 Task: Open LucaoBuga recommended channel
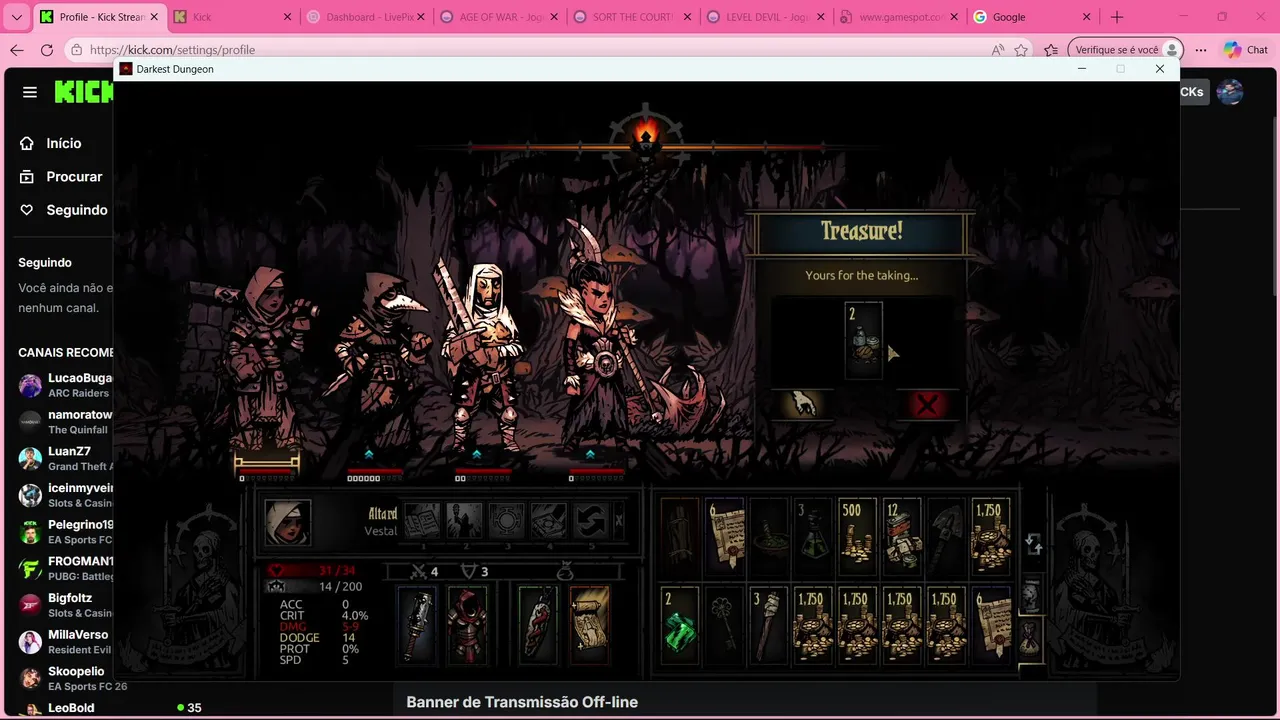pos(65,385)
